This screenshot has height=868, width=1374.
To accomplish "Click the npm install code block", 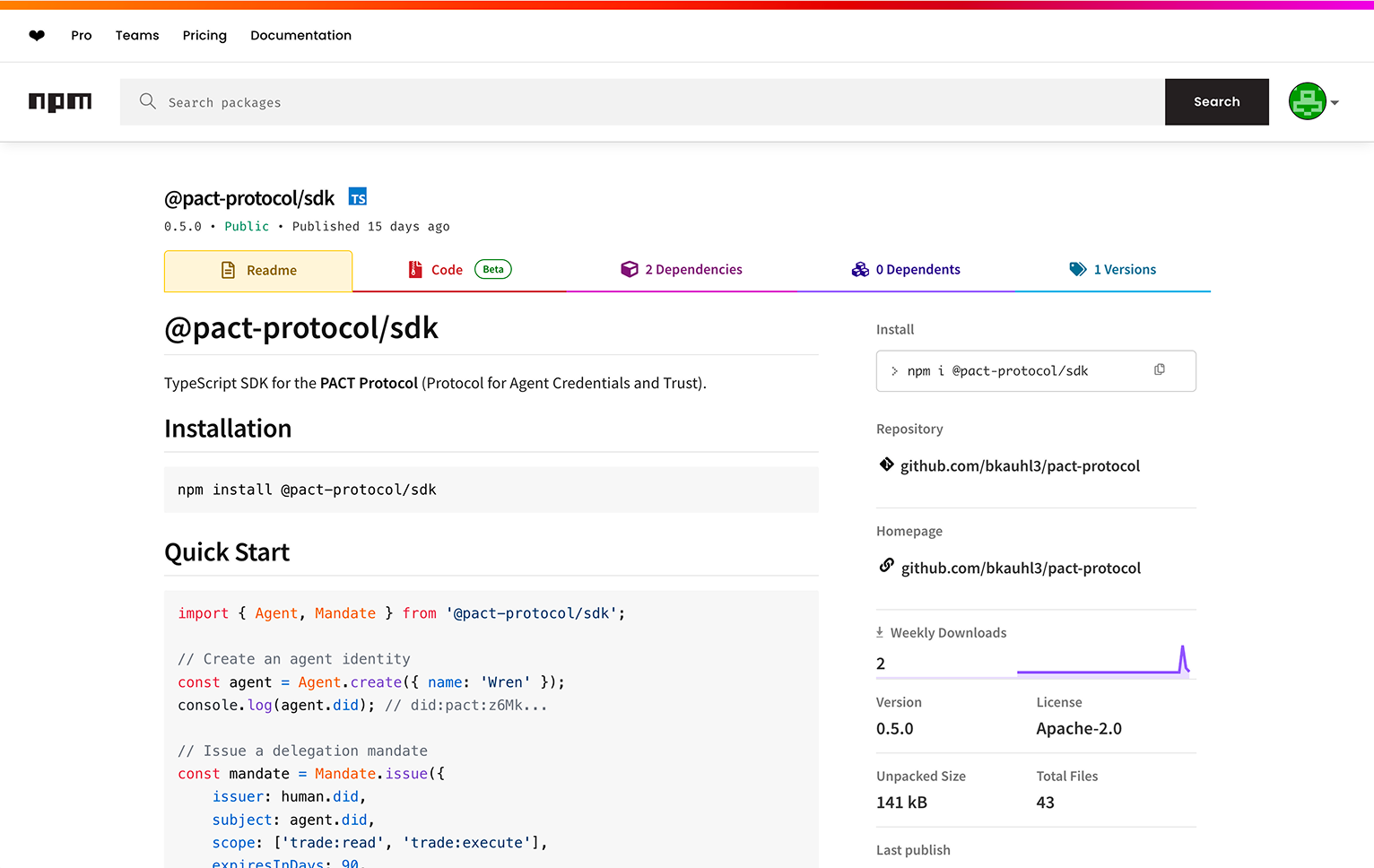I will click(491, 490).
